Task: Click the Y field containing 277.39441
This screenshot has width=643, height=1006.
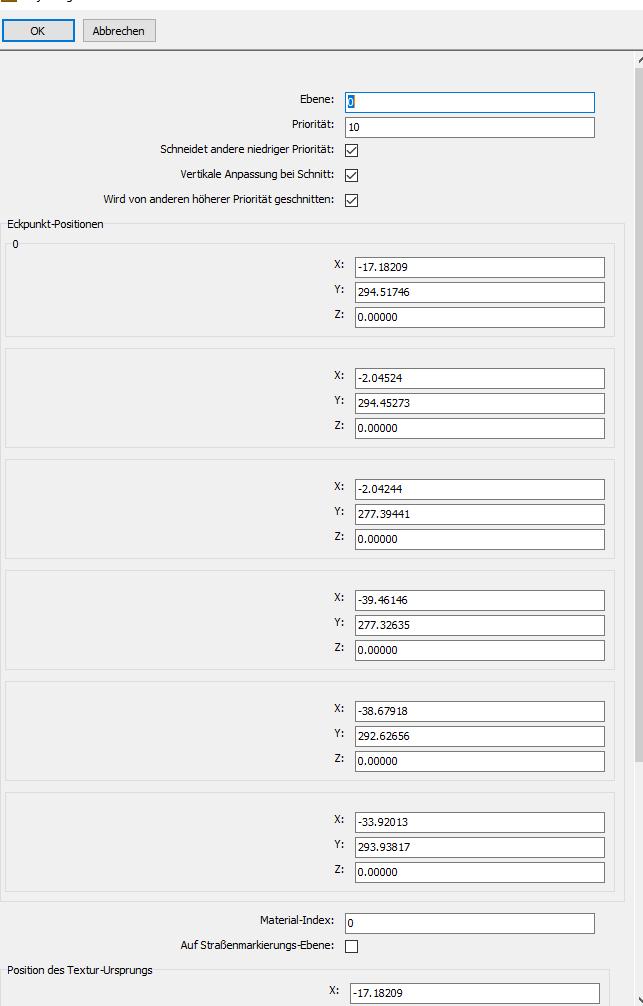Action: coord(479,514)
